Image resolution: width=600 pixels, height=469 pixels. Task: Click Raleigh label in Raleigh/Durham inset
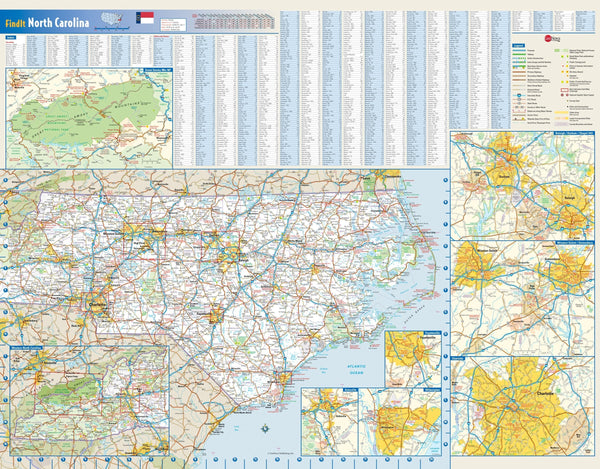point(569,198)
